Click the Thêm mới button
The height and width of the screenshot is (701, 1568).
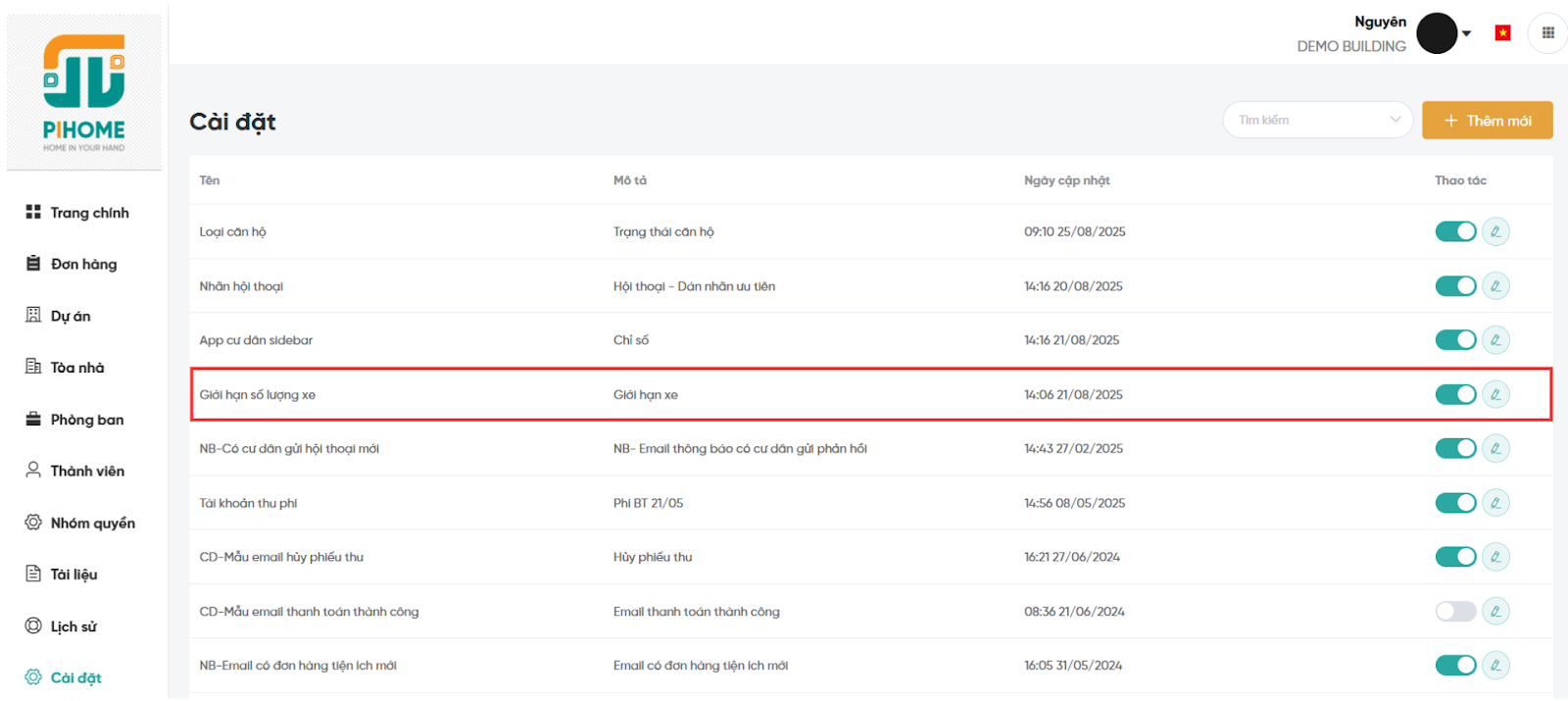pyautogui.click(x=1487, y=121)
